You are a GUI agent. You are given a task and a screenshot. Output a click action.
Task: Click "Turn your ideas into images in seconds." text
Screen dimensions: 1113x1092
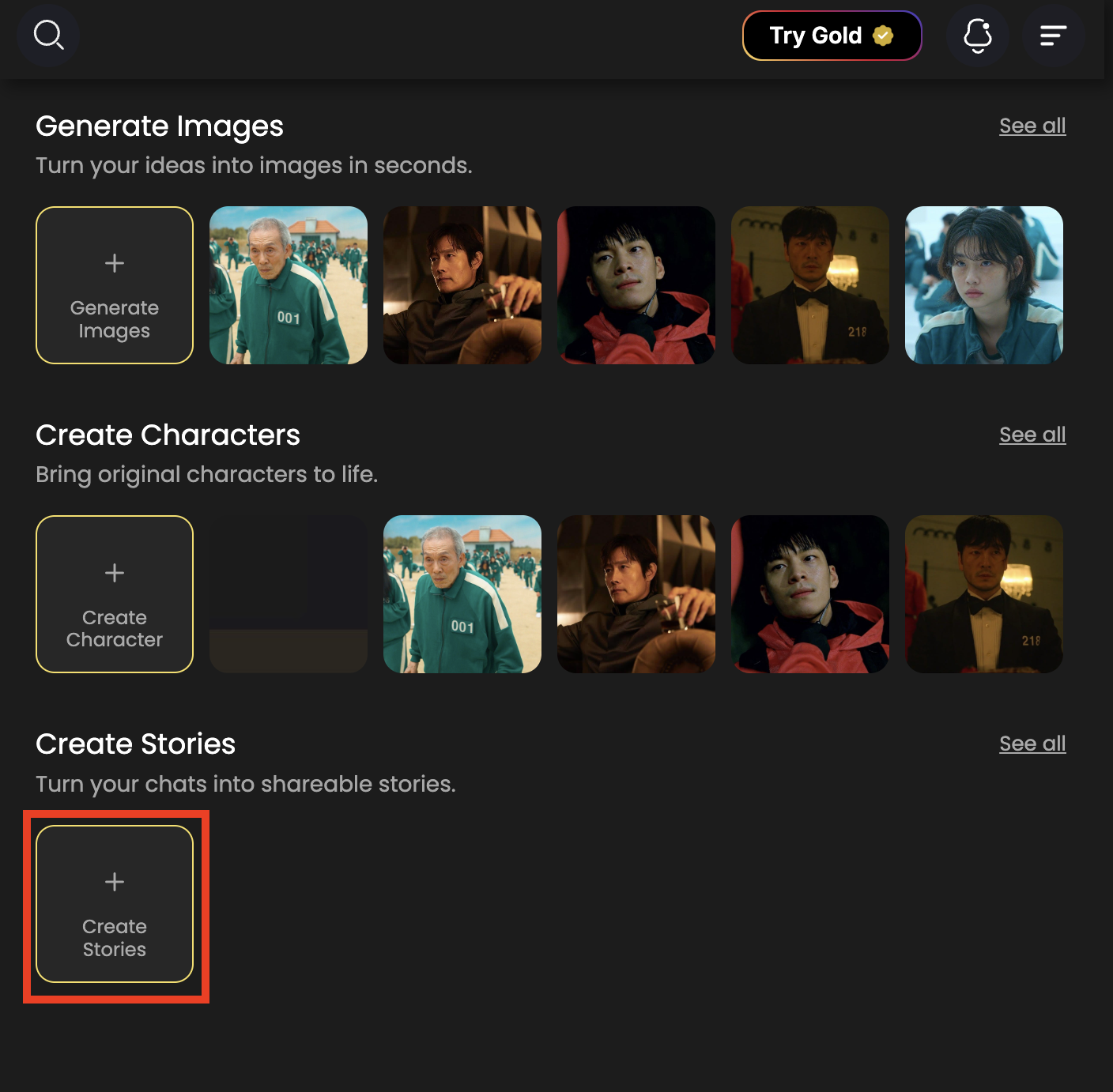[x=254, y=166]
